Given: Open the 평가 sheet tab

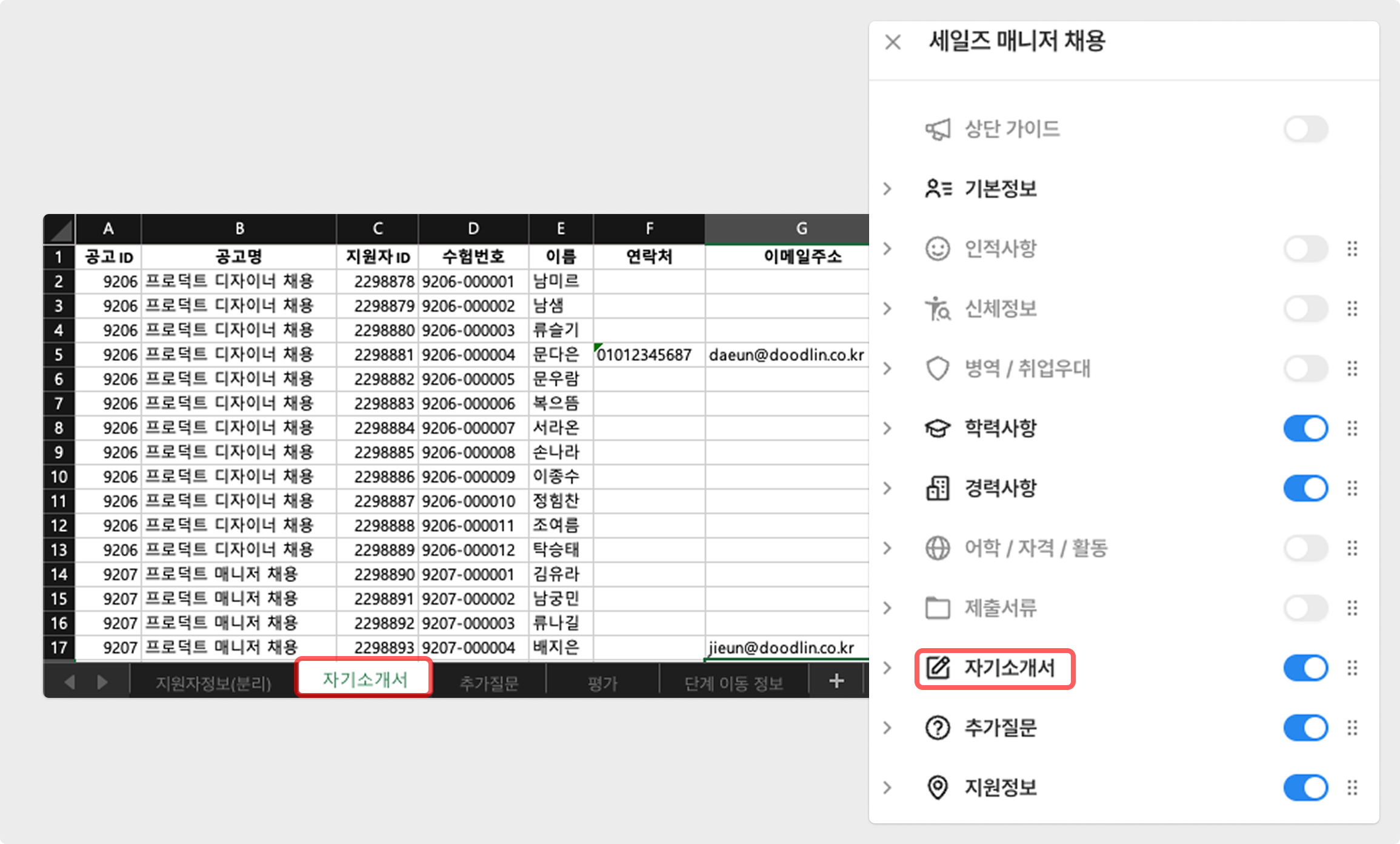Looking at the screenshot, I should click(x=602, y=683).
